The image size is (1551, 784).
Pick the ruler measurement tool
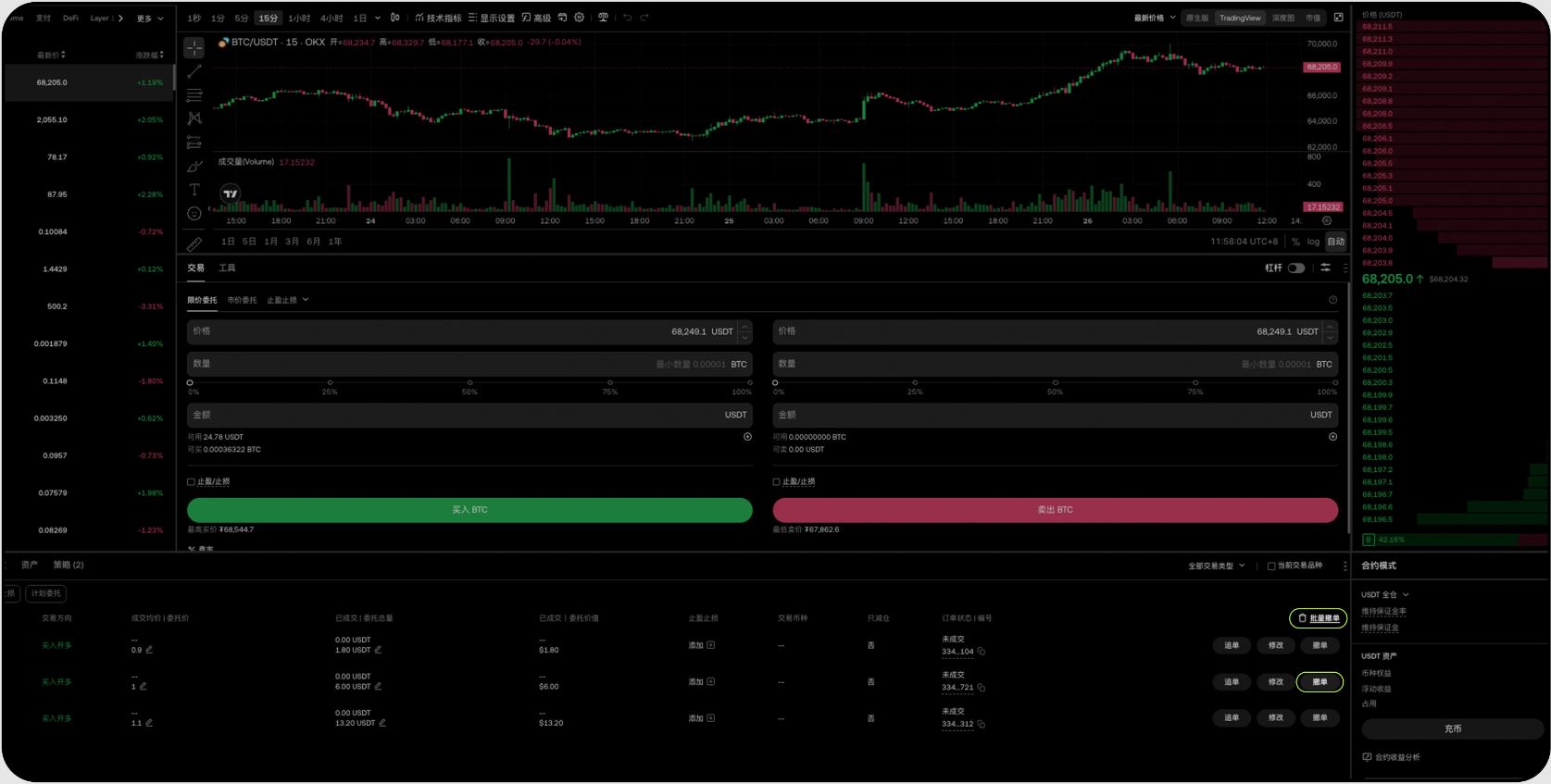tap(194, 243)
